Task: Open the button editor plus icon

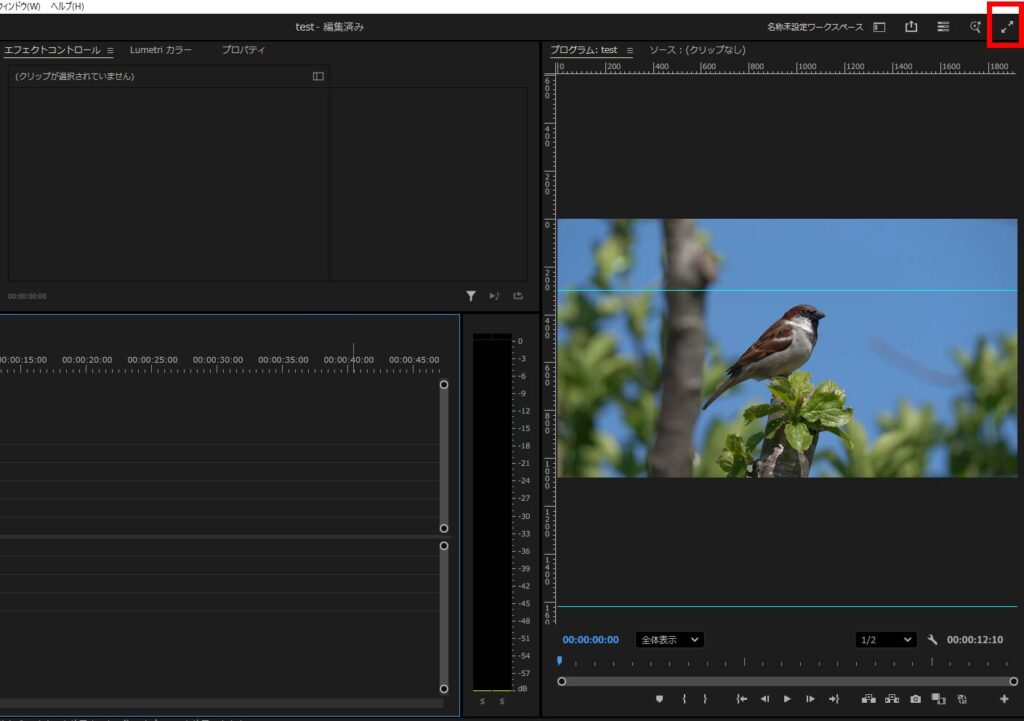Action: [1004, 699]
